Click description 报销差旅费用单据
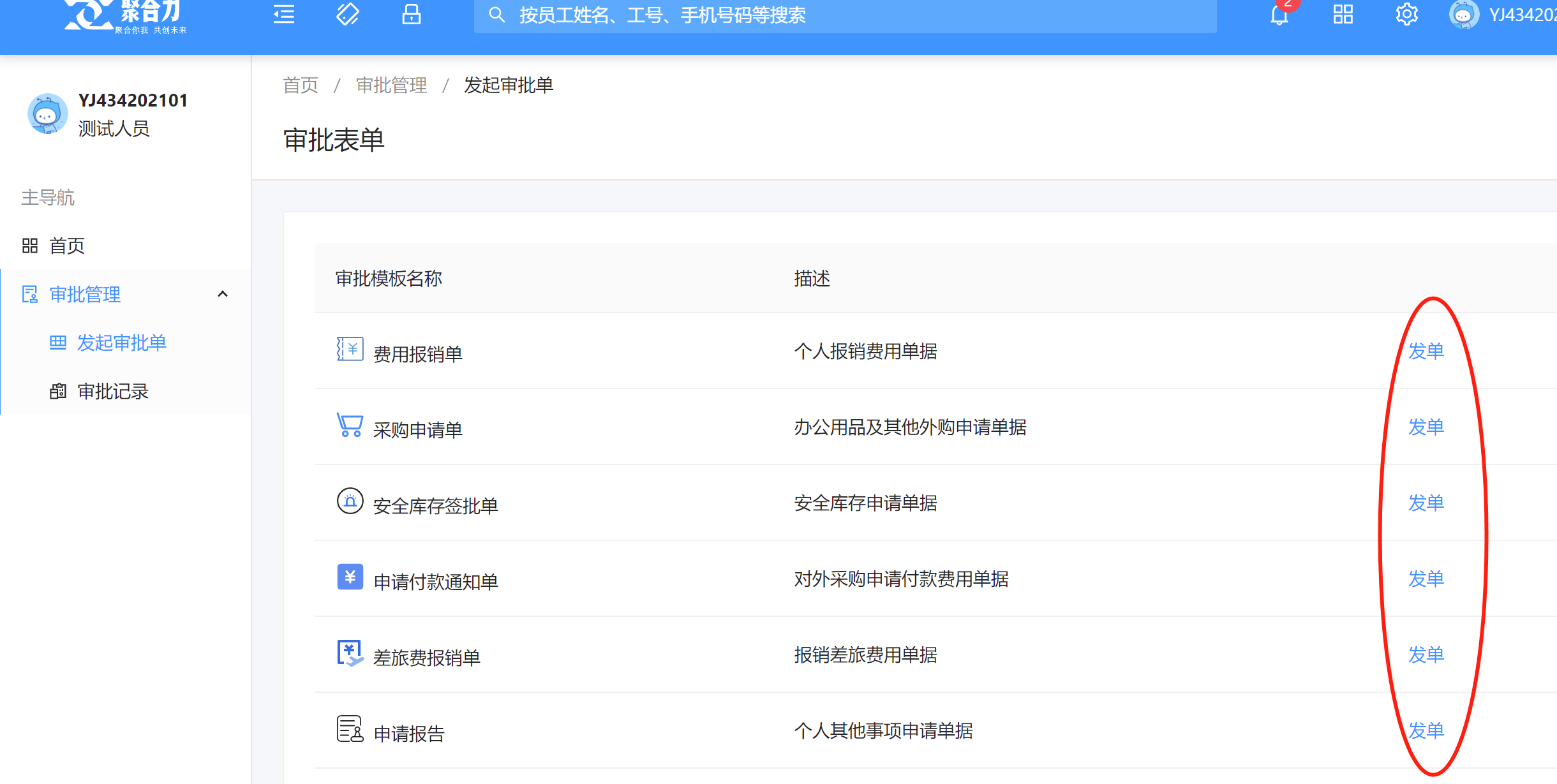Screen dimensions: 1557x784 pos(865,655)
